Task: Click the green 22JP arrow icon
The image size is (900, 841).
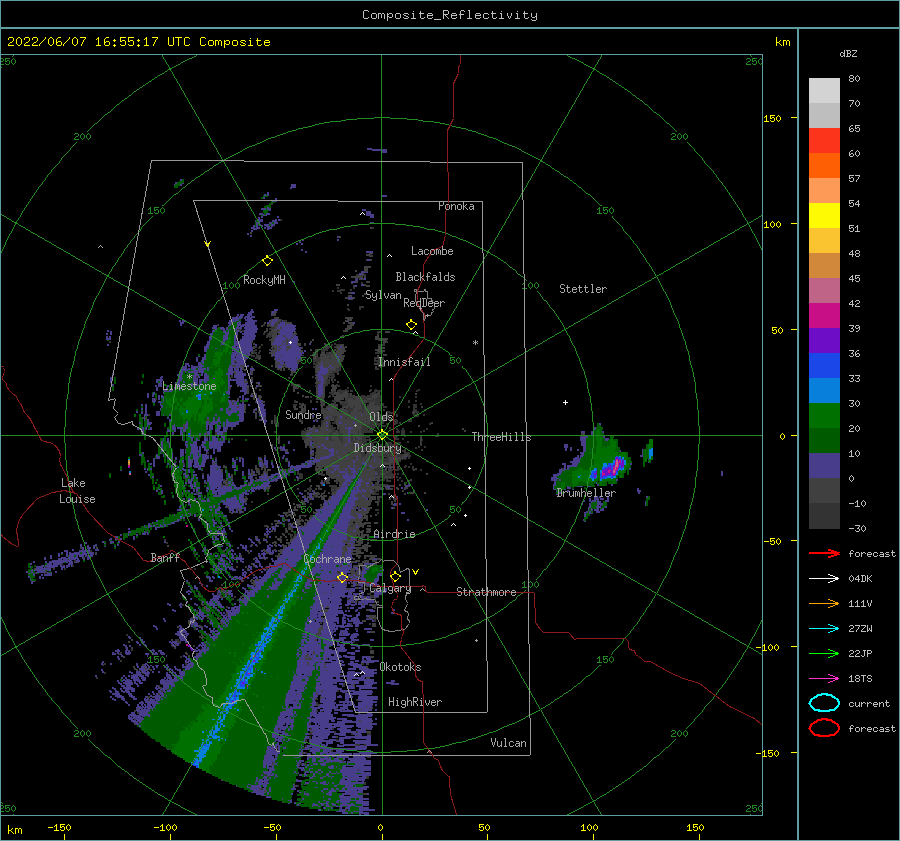Action: coord(824,653)
